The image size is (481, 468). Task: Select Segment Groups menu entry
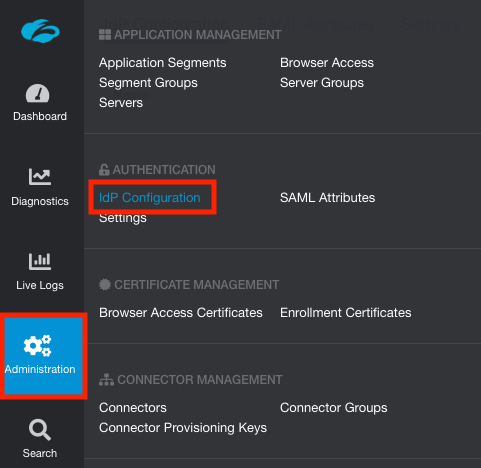[148, 83]
